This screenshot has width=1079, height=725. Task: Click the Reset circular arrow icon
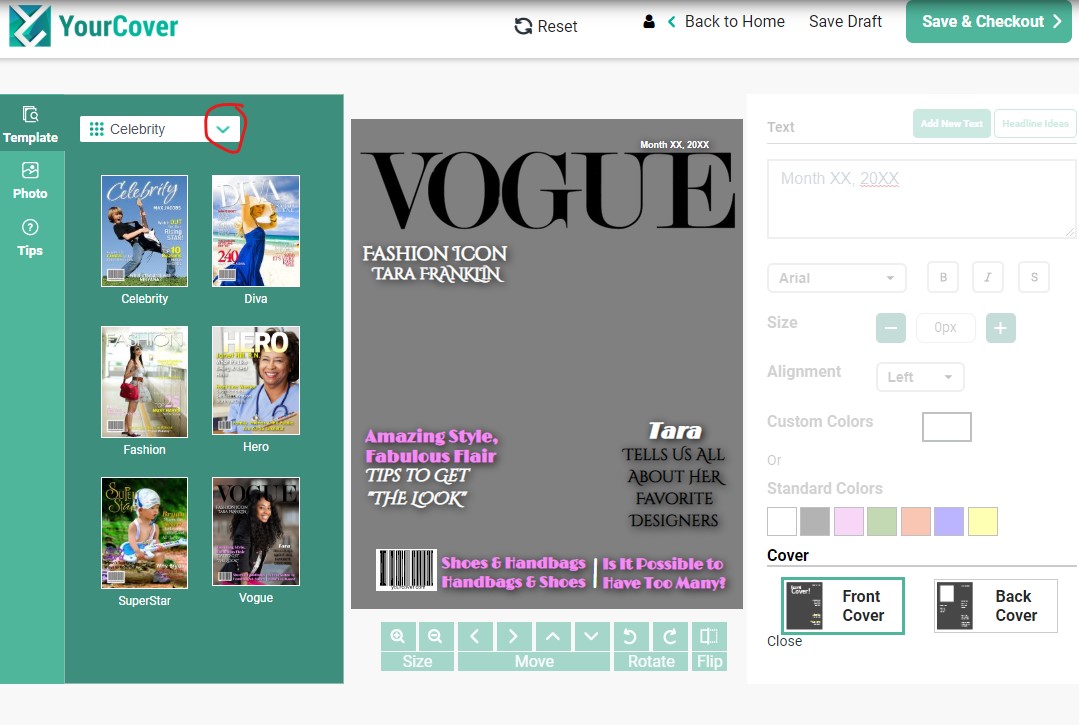[523, 26]
